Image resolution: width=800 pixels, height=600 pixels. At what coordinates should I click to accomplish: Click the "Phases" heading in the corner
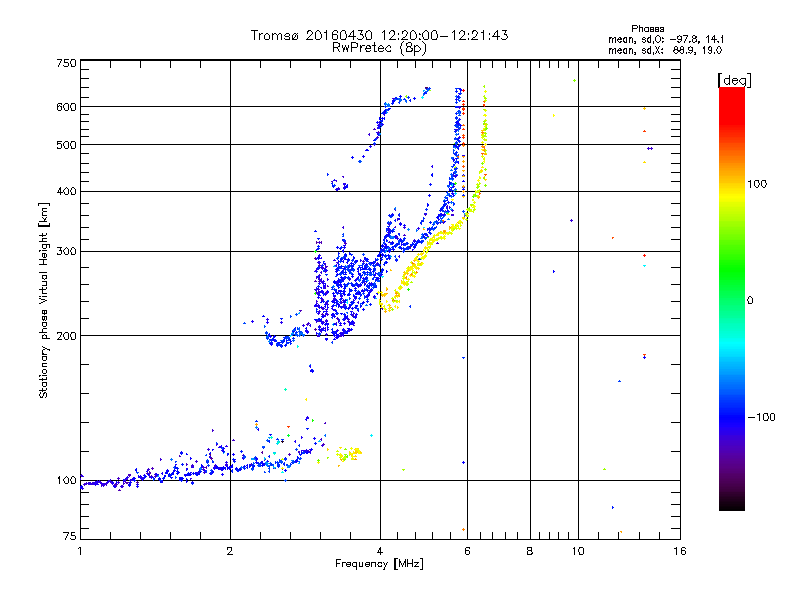pos(647,29)
